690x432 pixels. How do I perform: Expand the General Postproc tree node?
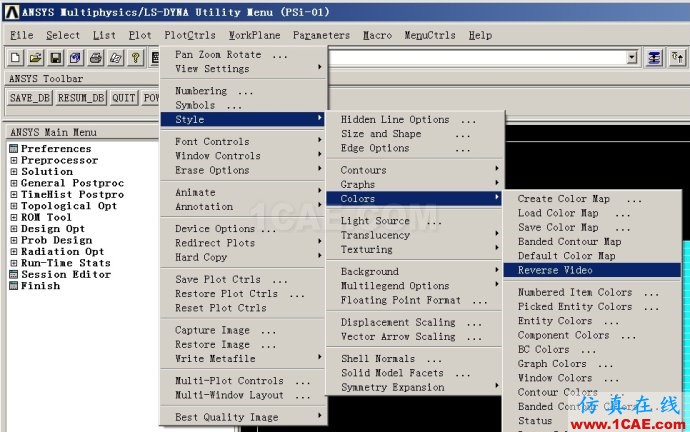(x=14, y=183)
